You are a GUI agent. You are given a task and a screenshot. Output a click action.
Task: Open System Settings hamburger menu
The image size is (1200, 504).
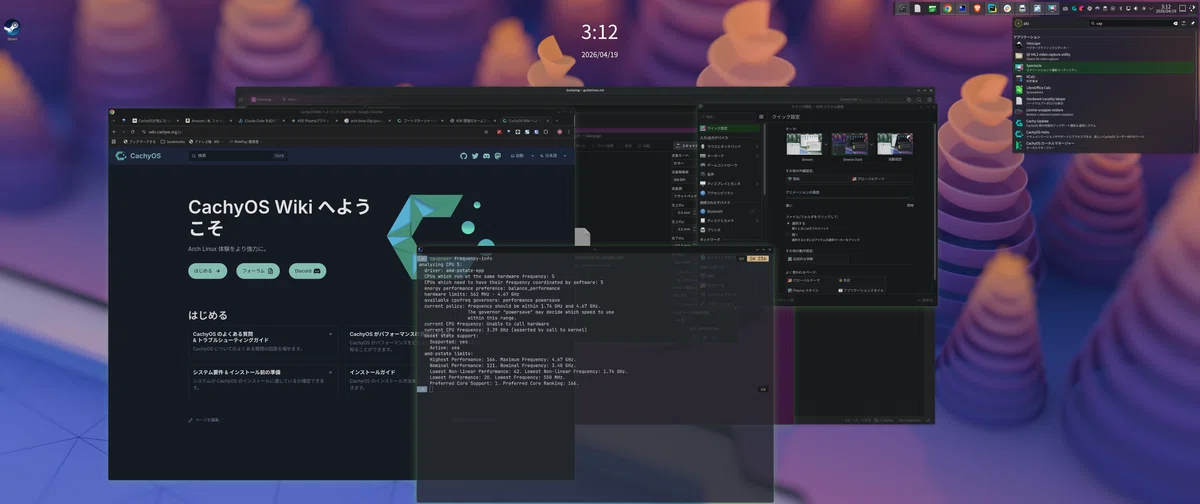pos(762,117)
